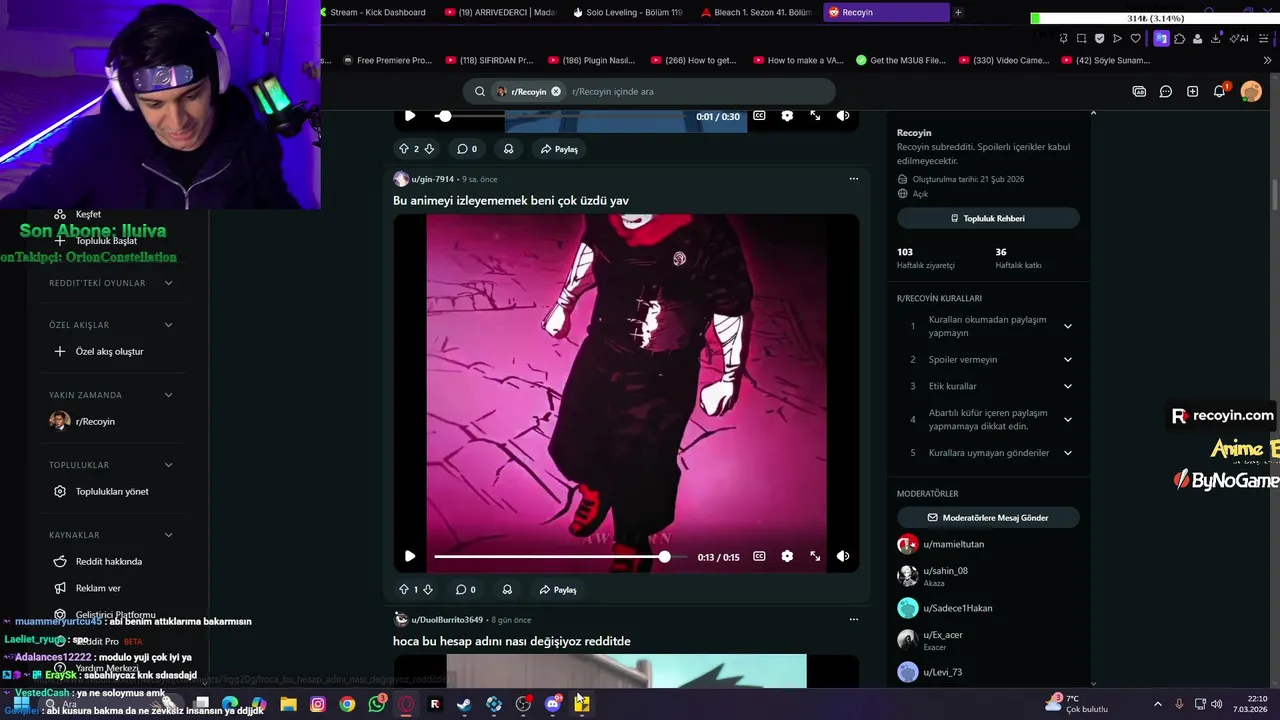This screenshot has width=1280, height=720.
Task: Open comments on the gin-7914 post
Action: pos(466,590)
